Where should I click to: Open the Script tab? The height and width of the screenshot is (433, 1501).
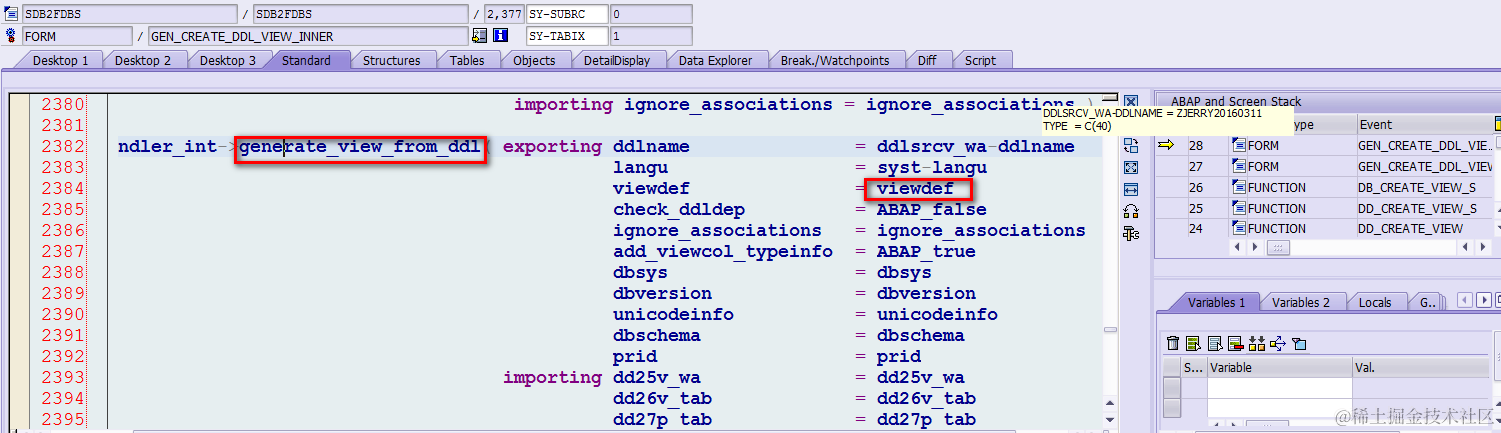click(x=980, y=60)
